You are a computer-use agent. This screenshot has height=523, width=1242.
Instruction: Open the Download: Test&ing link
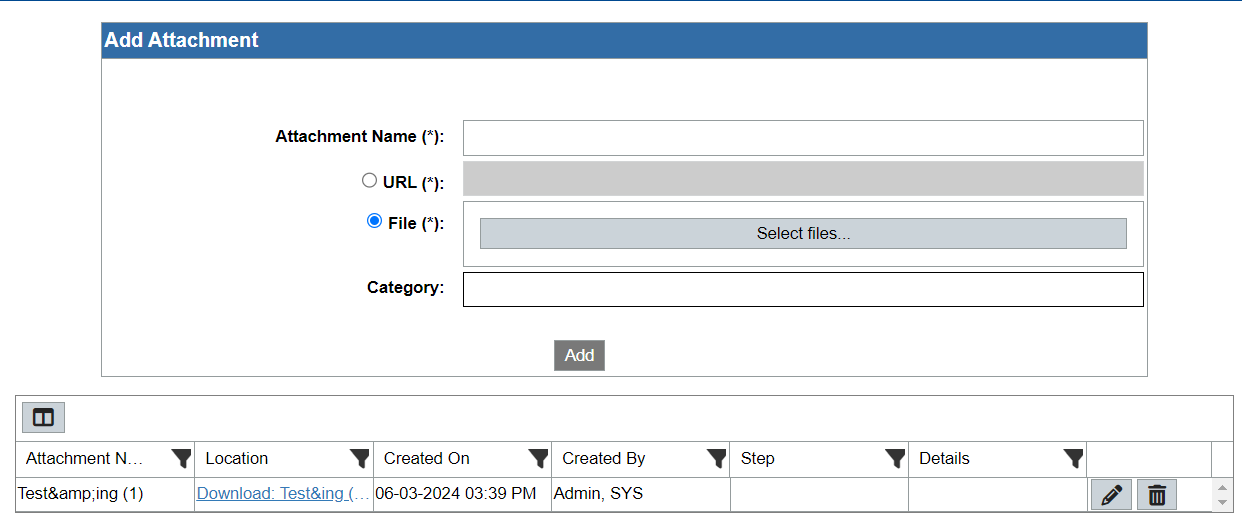[x=283, y=493]
